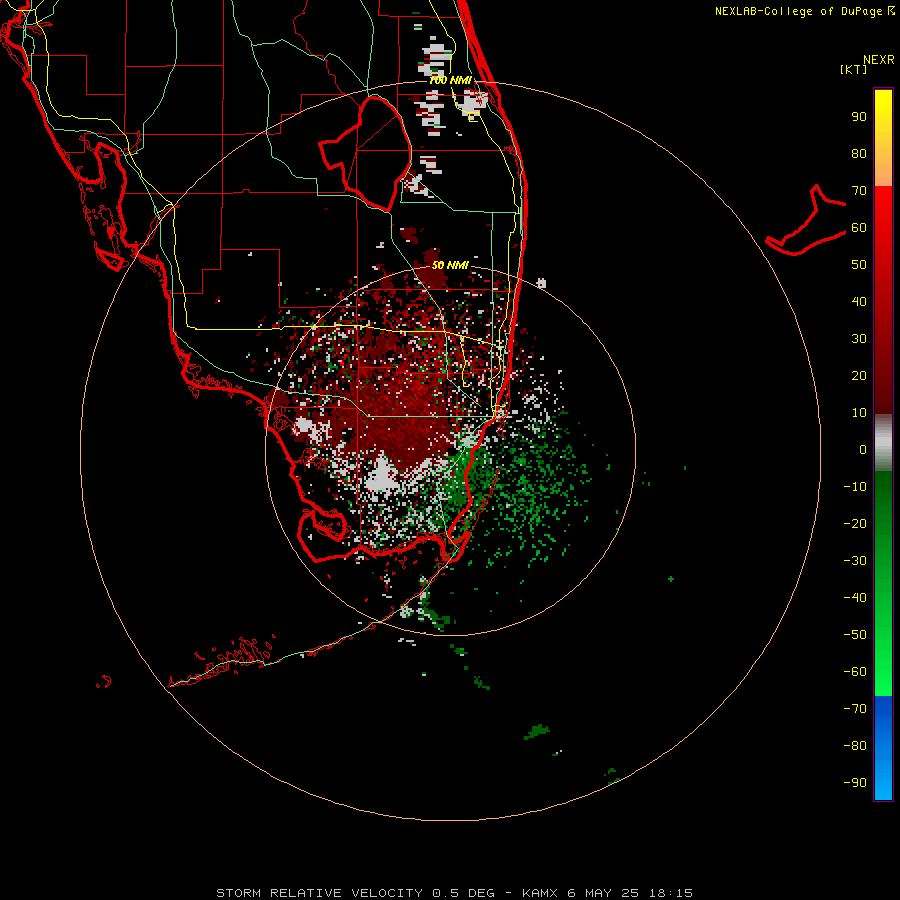Image resolution: width=900 pixels, height=900 pixels.
Task: Click the -60 tick label on the scale
Action: 855,672
